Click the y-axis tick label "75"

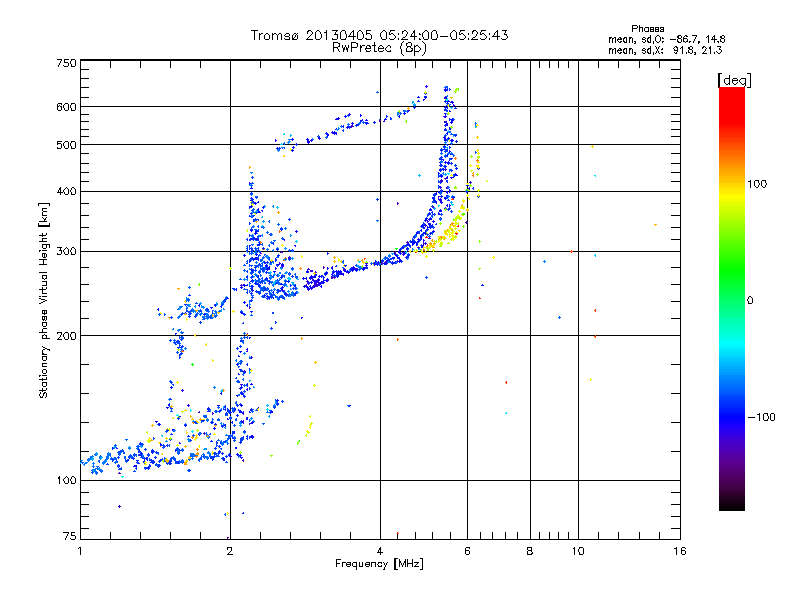click(x=70, y=536)
